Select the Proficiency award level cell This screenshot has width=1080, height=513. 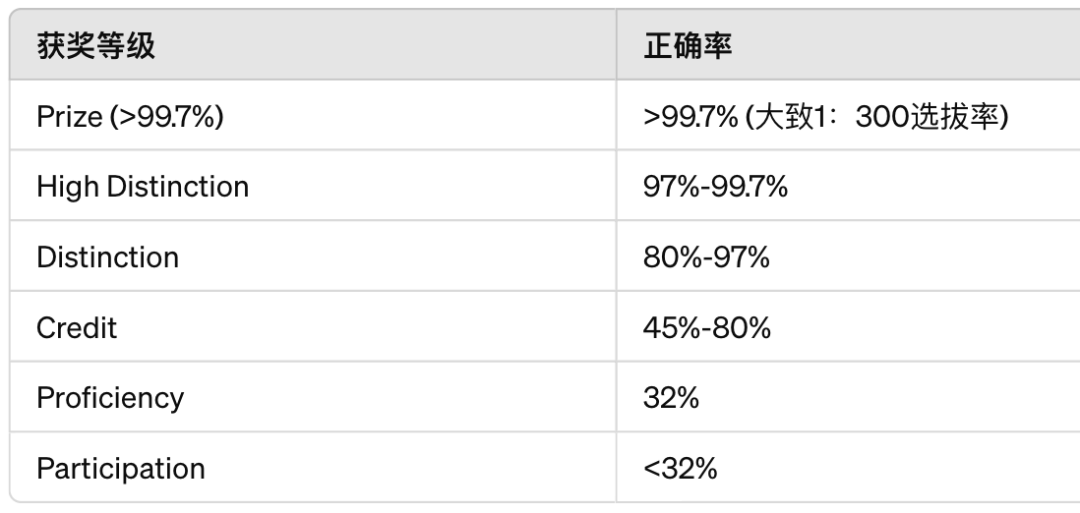(x=110, y=397)
